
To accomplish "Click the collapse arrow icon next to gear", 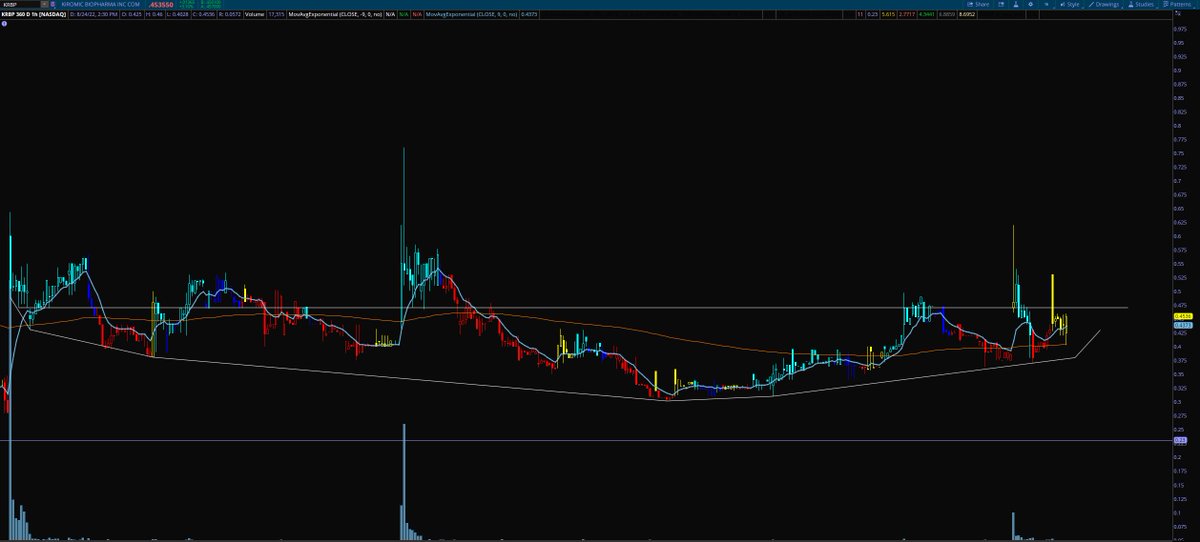I will point(1046,4).
